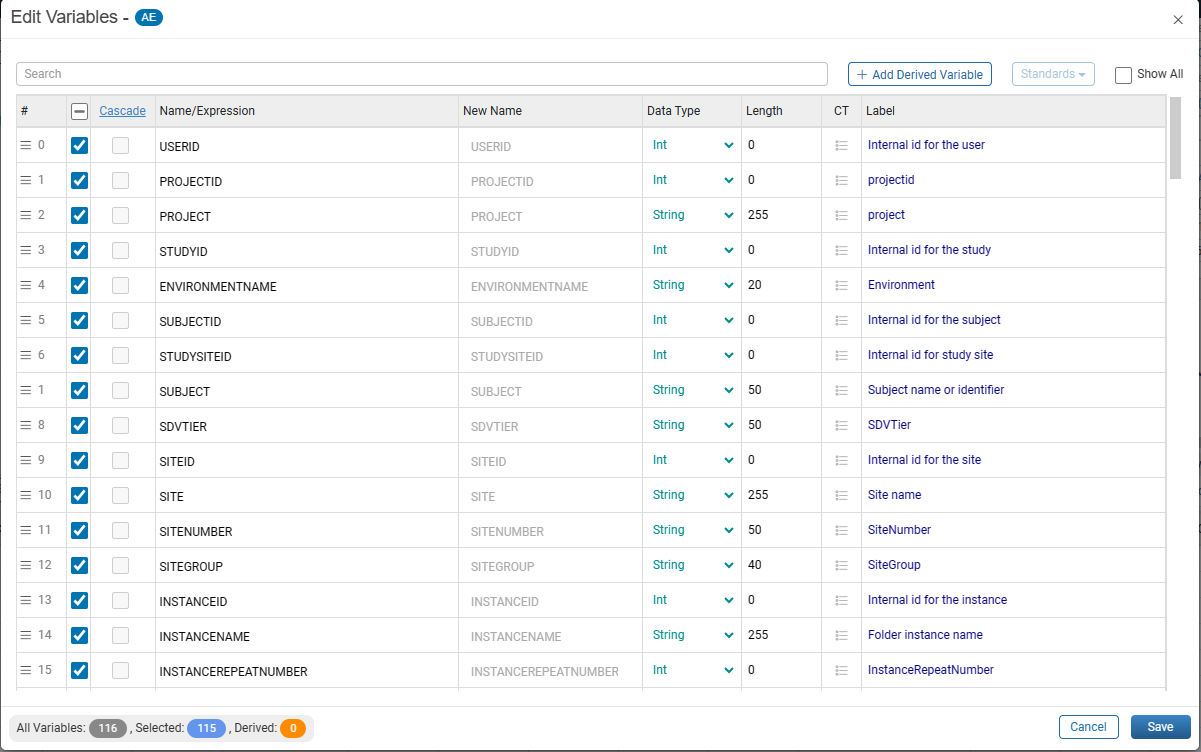Toggle the Cascade checkbox for SITEID
The width and height of the screenshot is (1201, 752).
tap(120, 460)
